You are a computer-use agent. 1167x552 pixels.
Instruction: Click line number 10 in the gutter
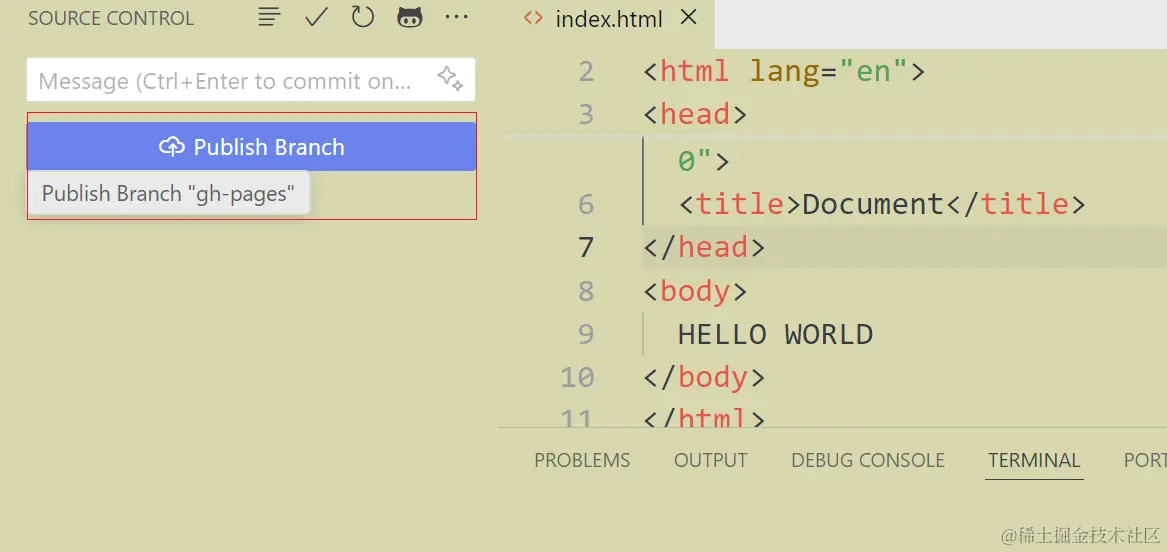pyautogui.click(x=578, y=378)
